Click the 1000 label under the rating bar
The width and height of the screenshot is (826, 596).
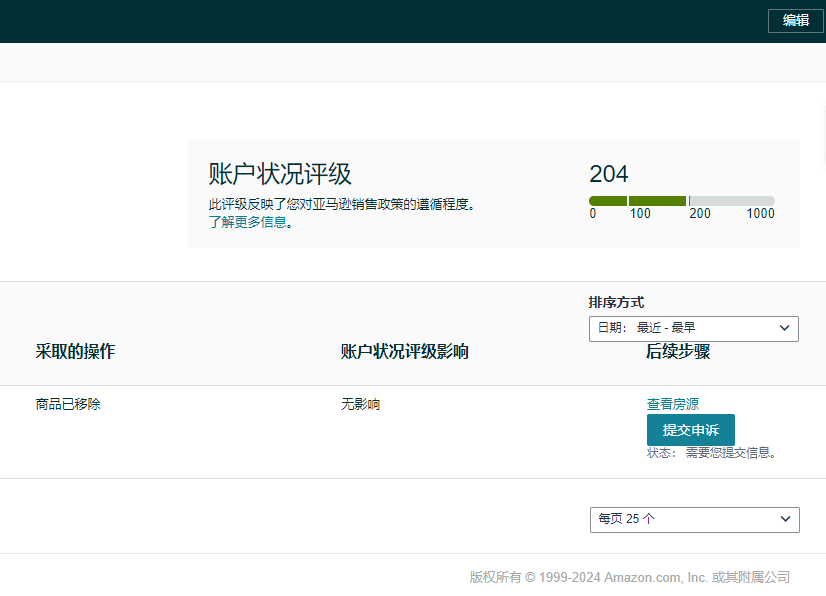760,214
